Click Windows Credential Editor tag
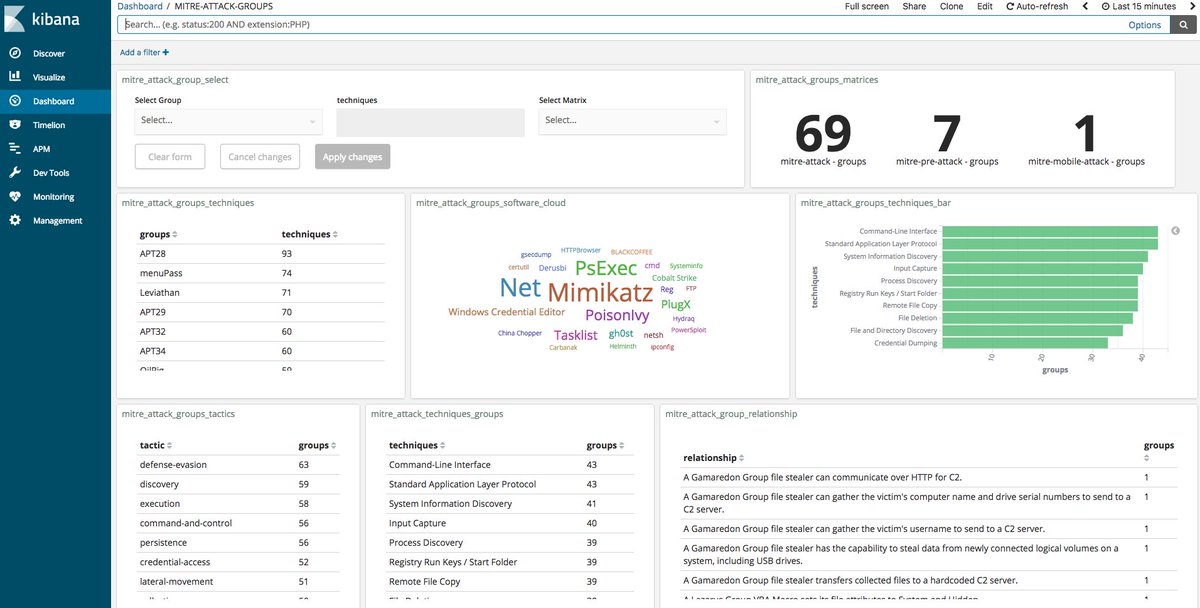Image resolution: width=1200 pixels, height=608 pixels. (x=507, y=312)
